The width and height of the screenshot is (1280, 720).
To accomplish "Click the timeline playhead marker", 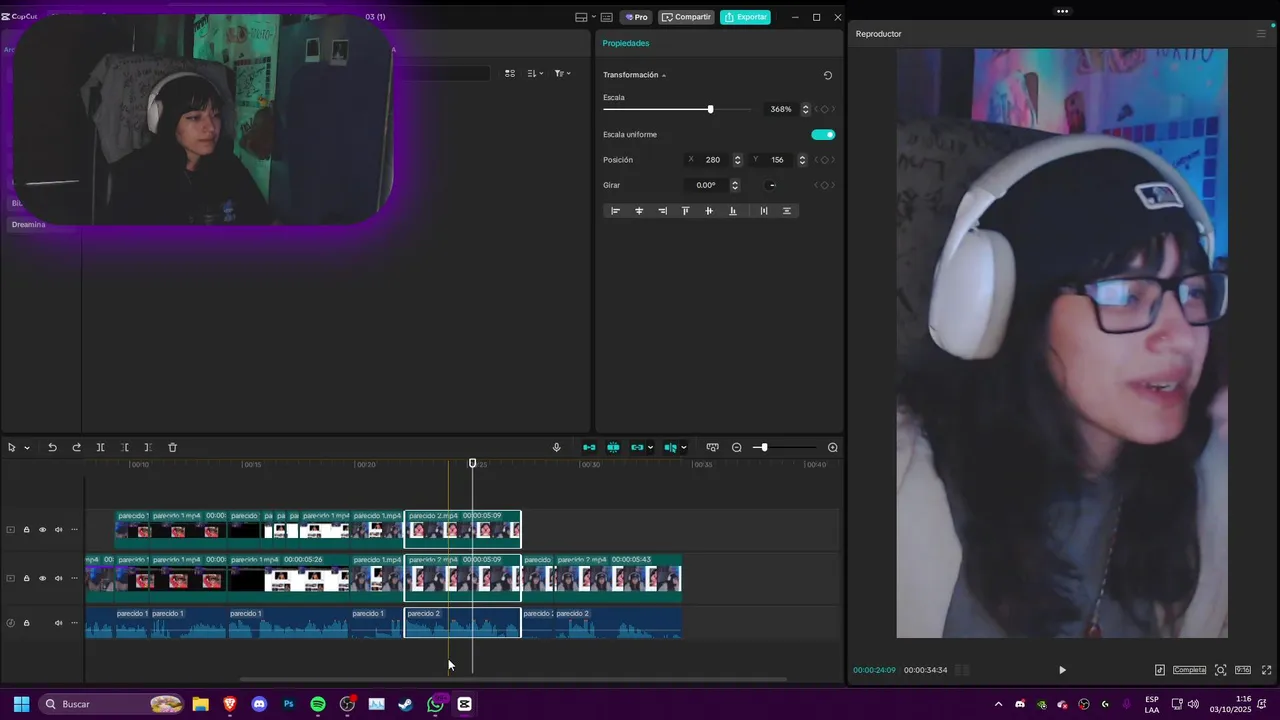I will click(x=473, y=463).
